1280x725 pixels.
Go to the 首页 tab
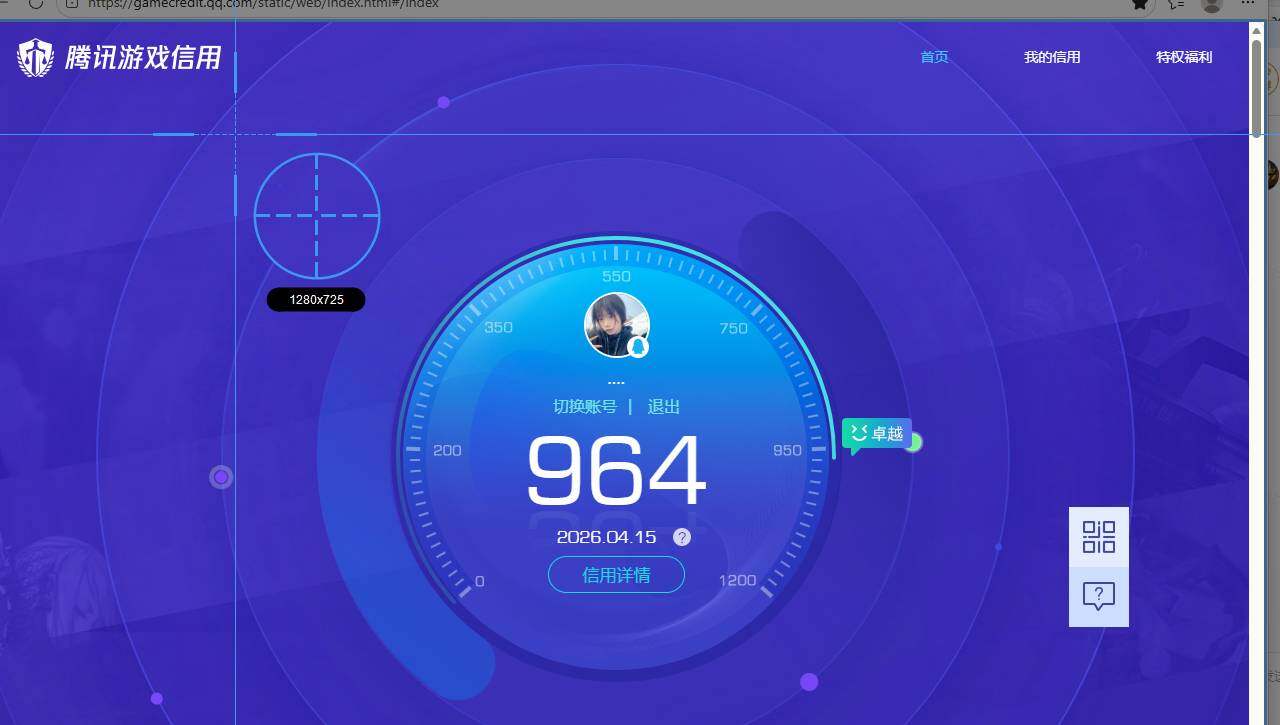[x=934, y=57]
